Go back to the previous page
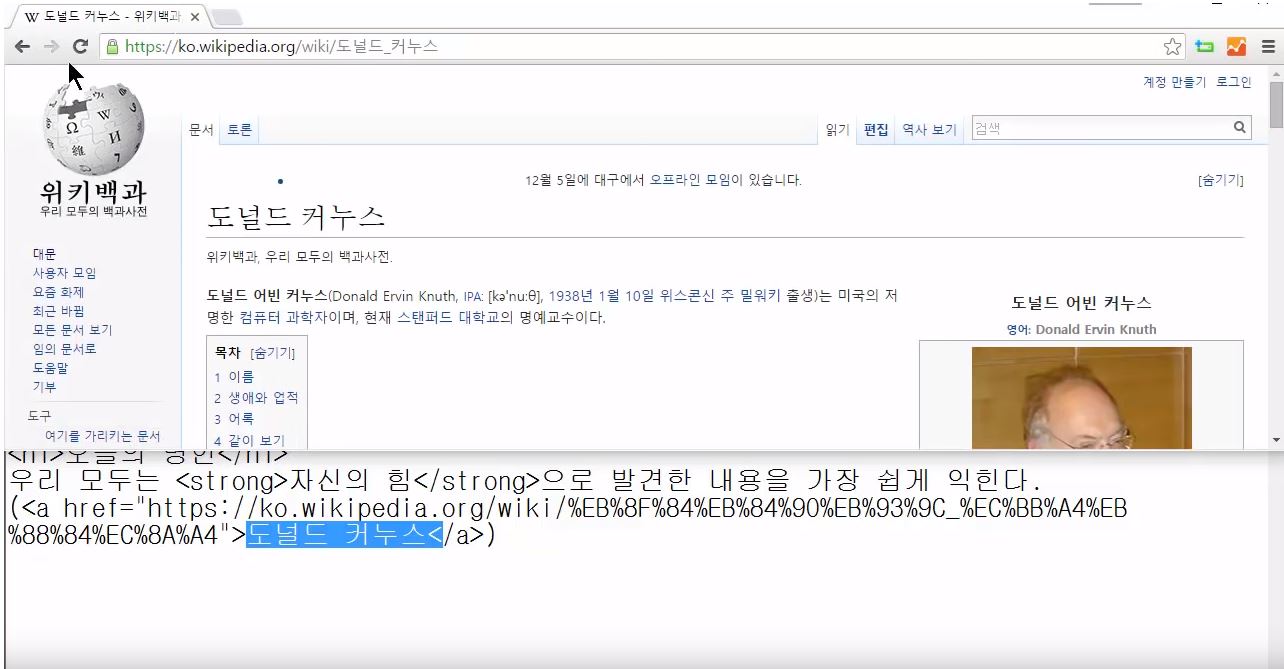This screenshot has height=669, width=1284. (22, 46)
